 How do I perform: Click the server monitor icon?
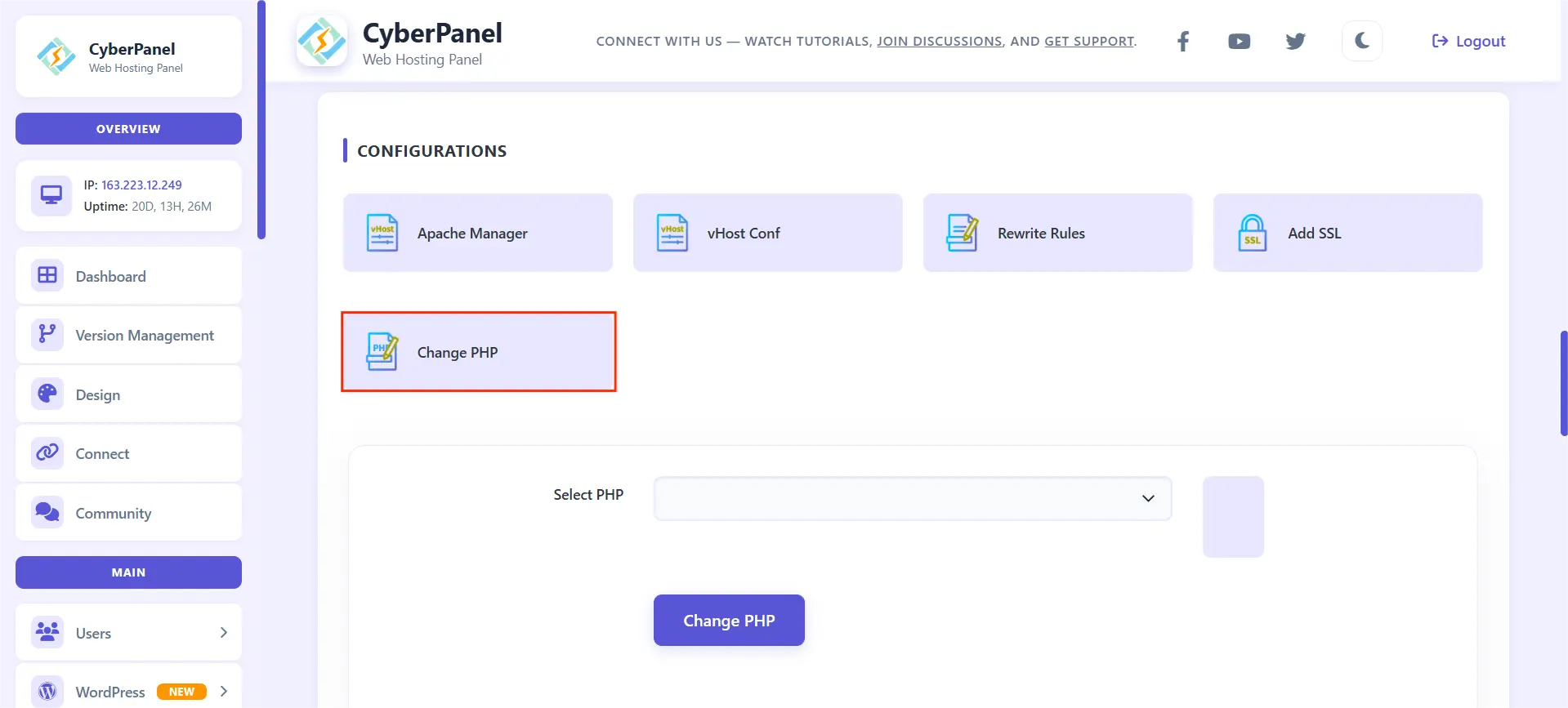51,195
